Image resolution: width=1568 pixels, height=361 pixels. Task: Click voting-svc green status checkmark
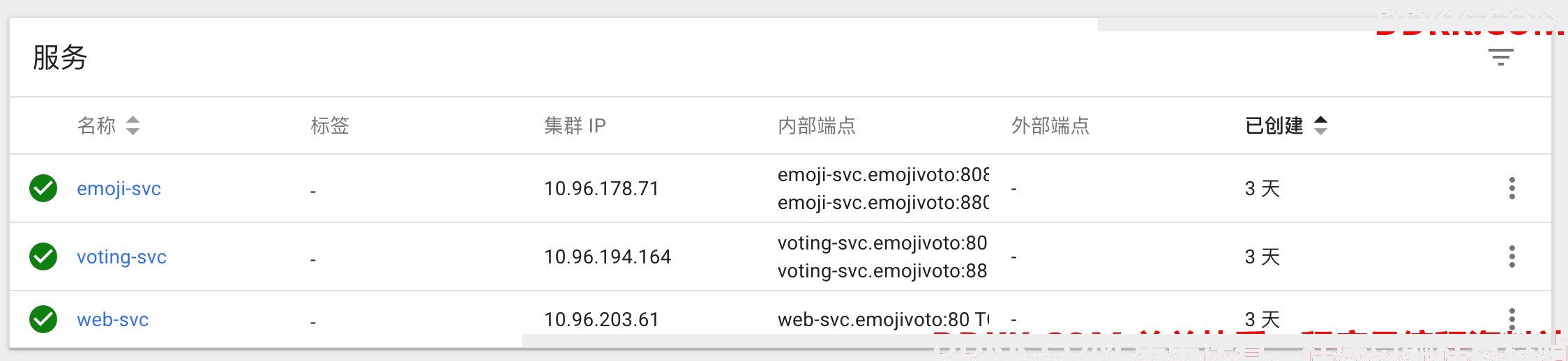coord(43,256)
